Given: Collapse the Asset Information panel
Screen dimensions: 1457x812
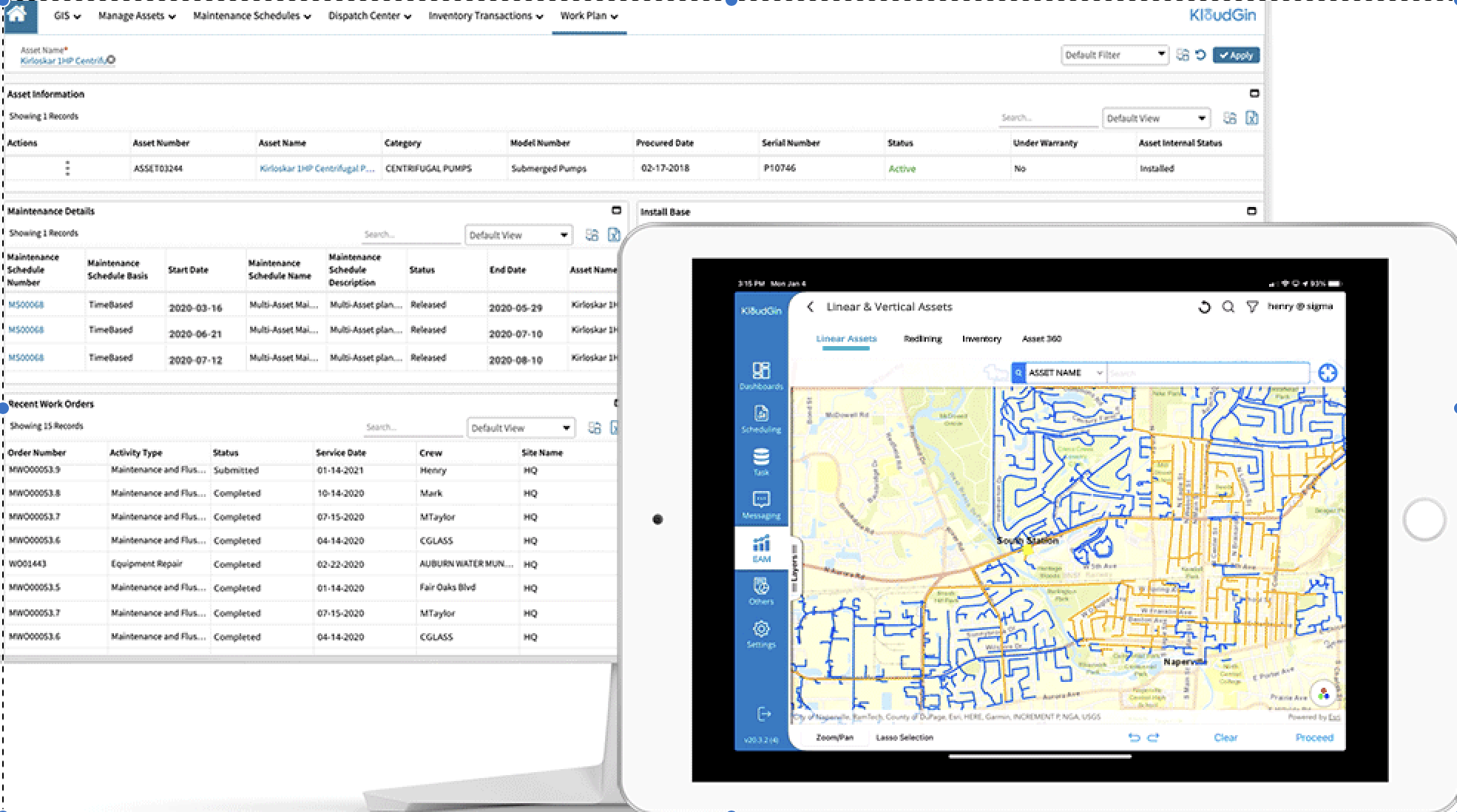Looking at the screenshot, I should point(1254,93).
